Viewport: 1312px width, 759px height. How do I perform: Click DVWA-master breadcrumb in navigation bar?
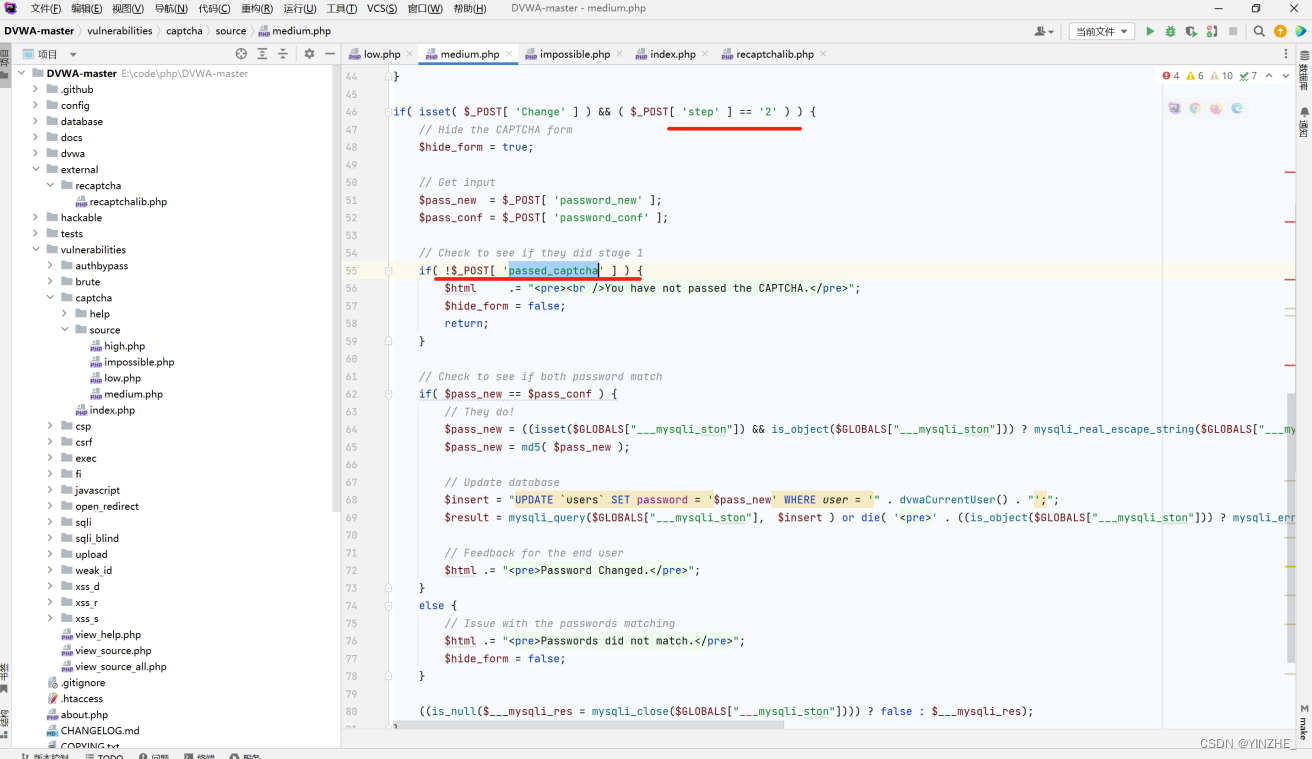coord(39,31)
